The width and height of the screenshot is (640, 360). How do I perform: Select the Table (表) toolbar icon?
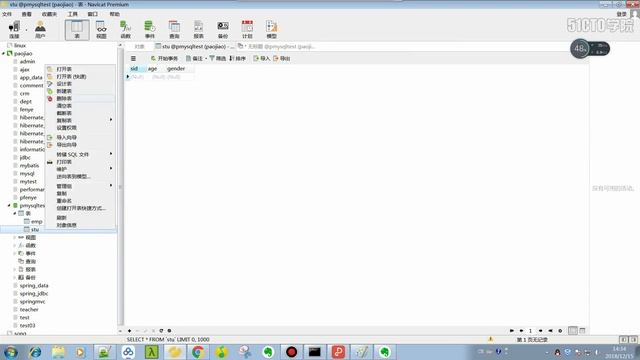[77, 30]
